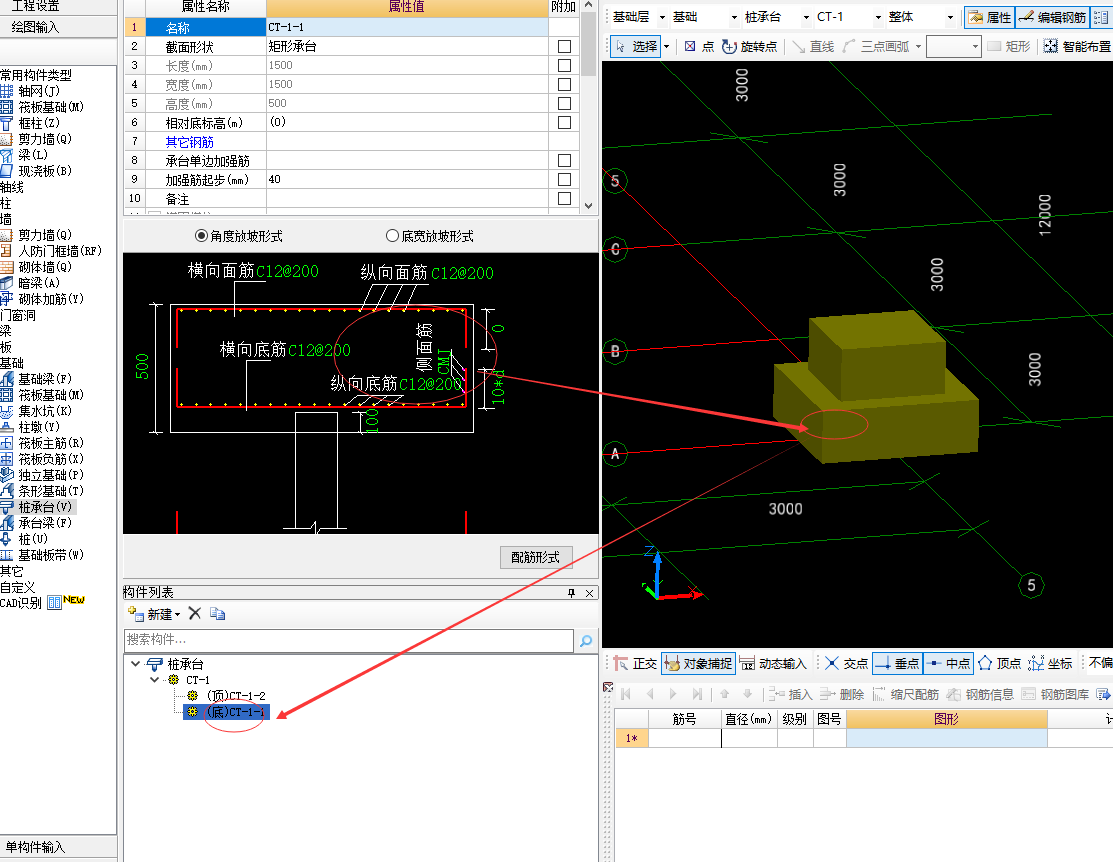Viewport: 1113px width, 862px height.
Task: Open the 基础层 floor dropdown
Action: [662, 17]
